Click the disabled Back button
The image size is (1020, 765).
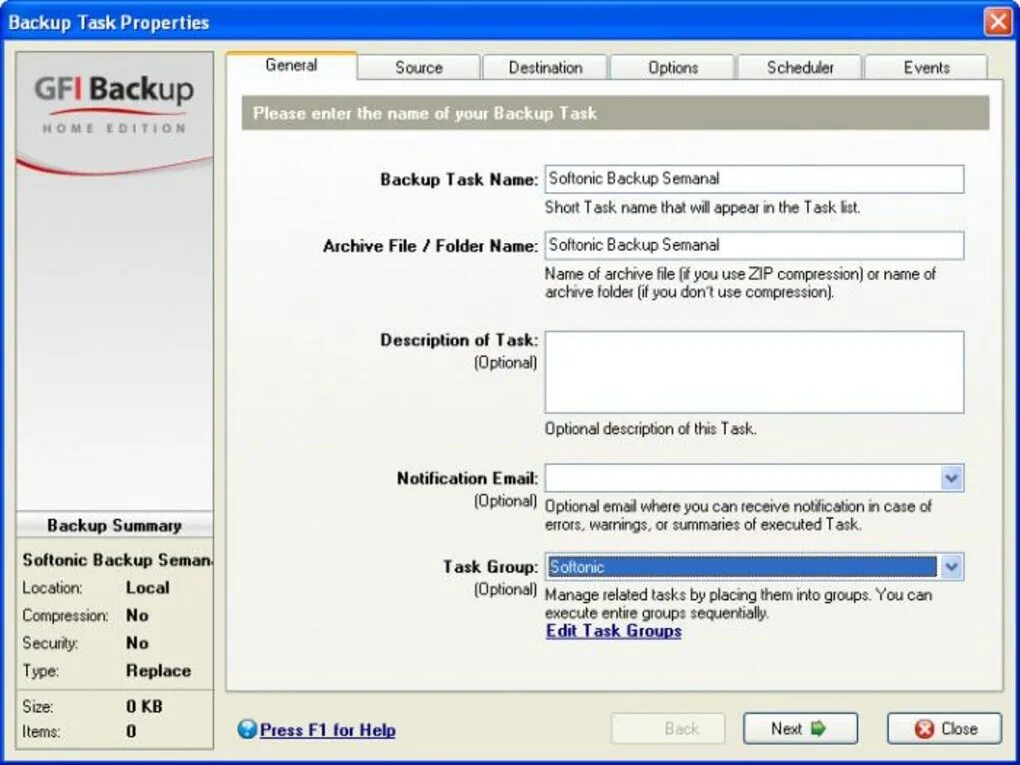point(668,729)
